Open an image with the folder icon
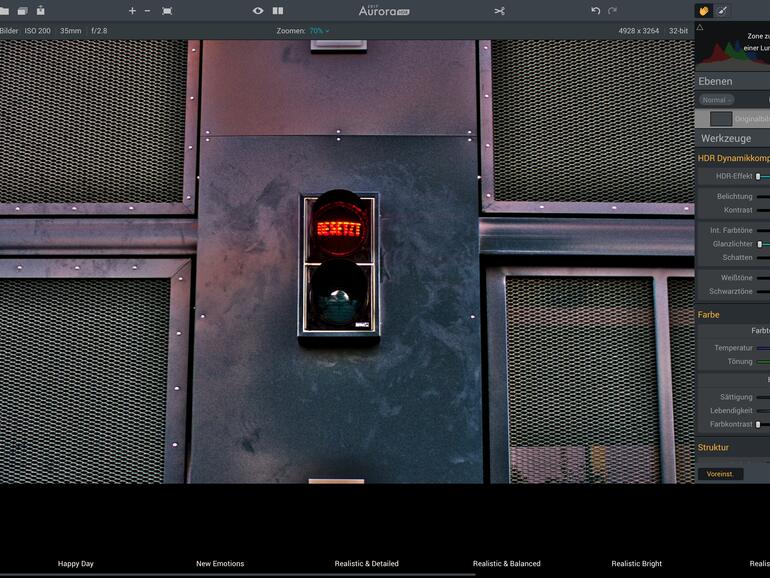This screenshot has height=578, width=770. (x=4, y=11)
